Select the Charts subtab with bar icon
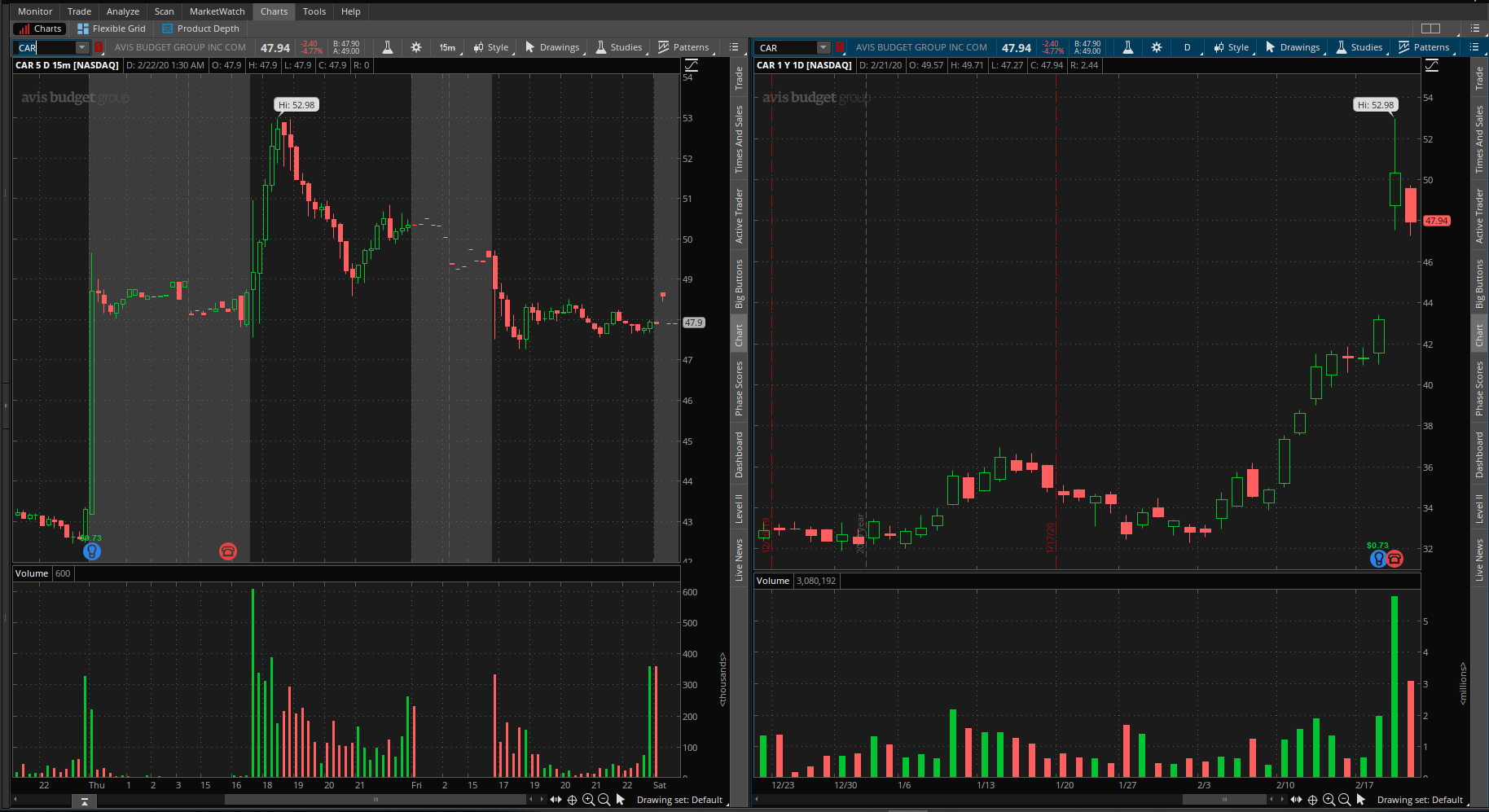1489x812 pixels. tap(40, 29)
